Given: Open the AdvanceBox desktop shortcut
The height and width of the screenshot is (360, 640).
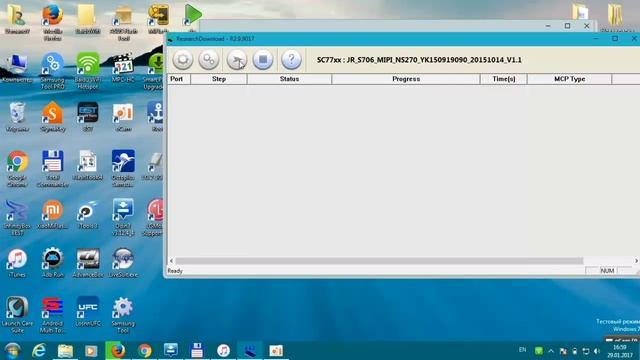Looking at the screenshot, I should point(88,263).
